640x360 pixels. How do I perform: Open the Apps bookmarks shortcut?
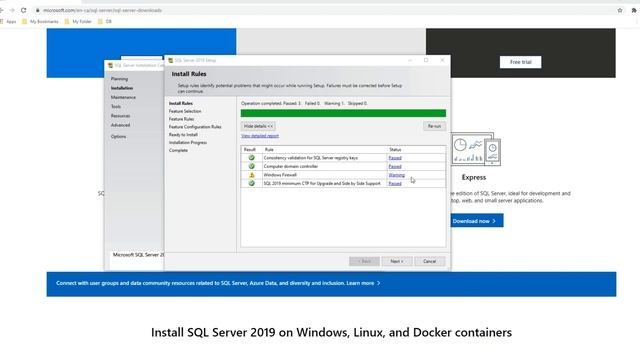pyautogui.click(x=8, y=22)
